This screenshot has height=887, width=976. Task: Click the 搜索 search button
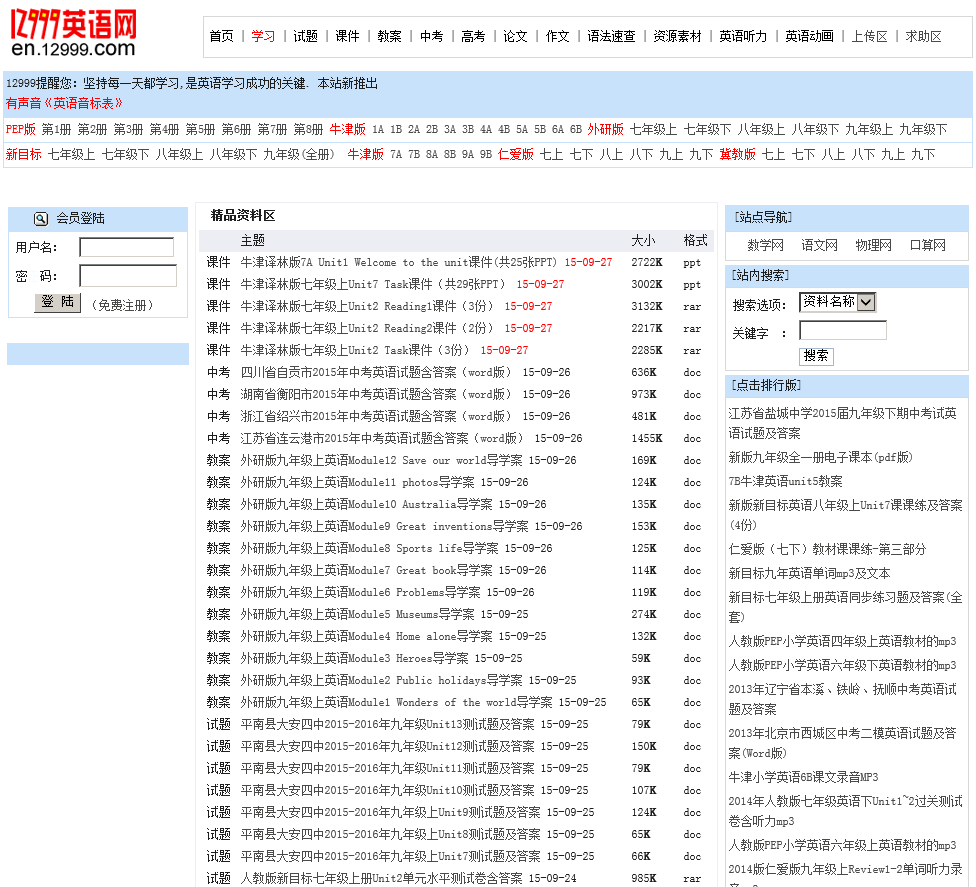pyautogui.click(x=816, y=356)
